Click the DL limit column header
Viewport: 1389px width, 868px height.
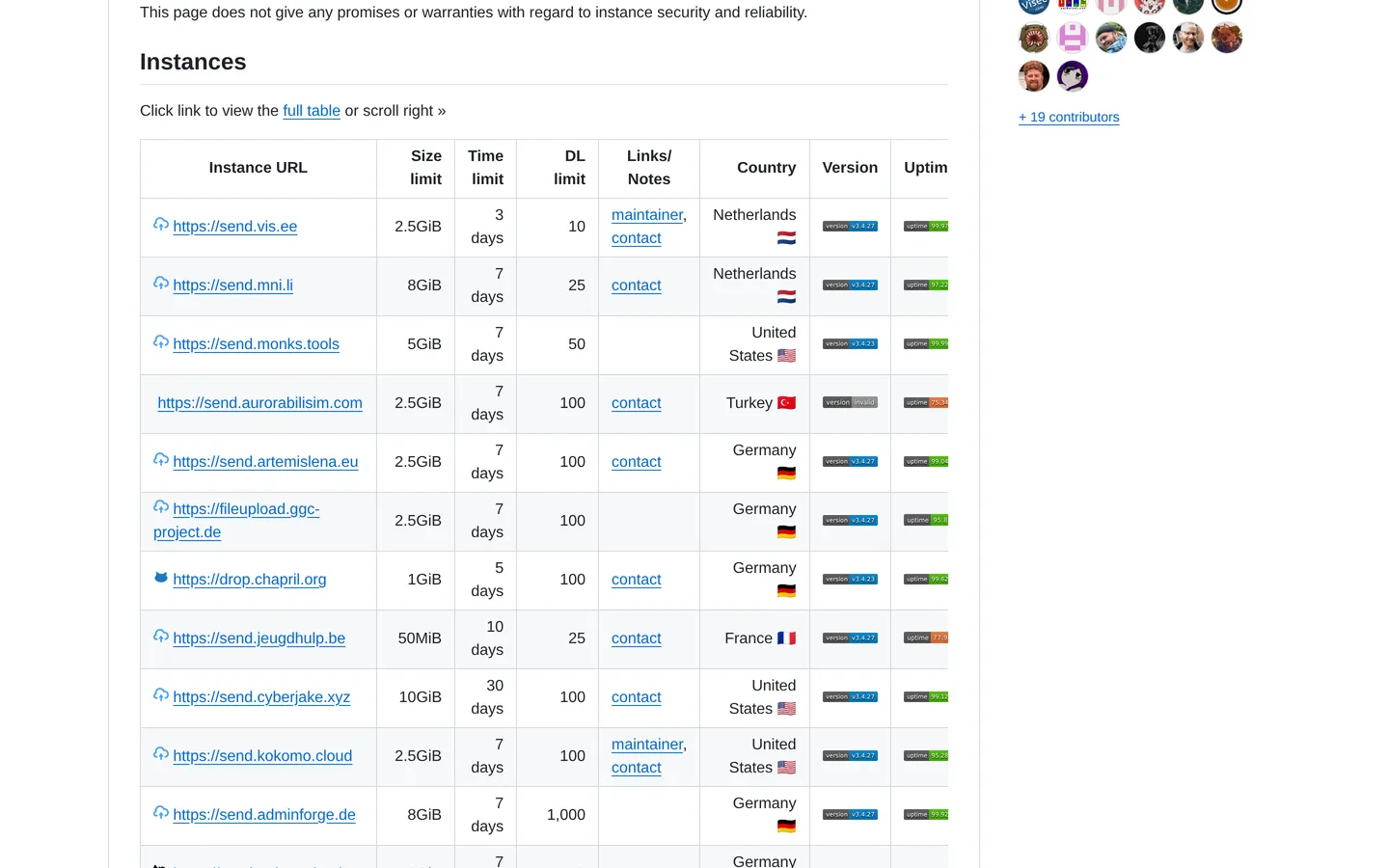tap(558, 168)
